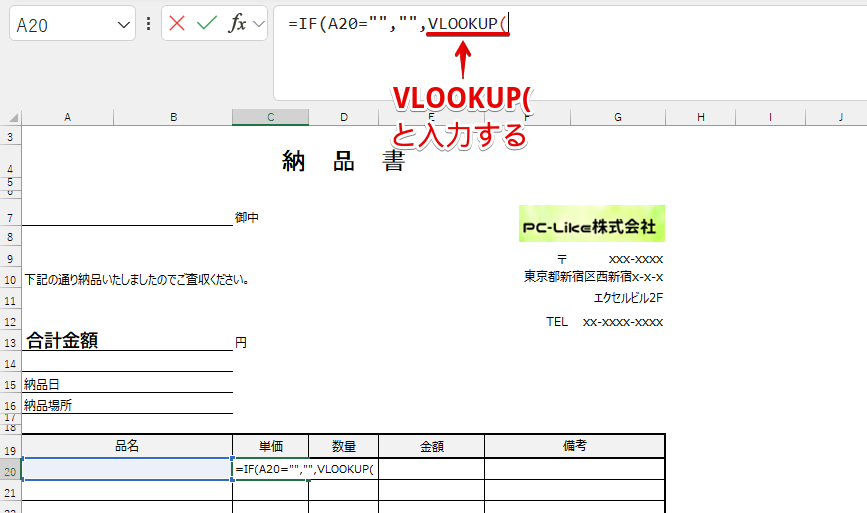
Task: Select row 3 header
Action: [x=11, y=137]
